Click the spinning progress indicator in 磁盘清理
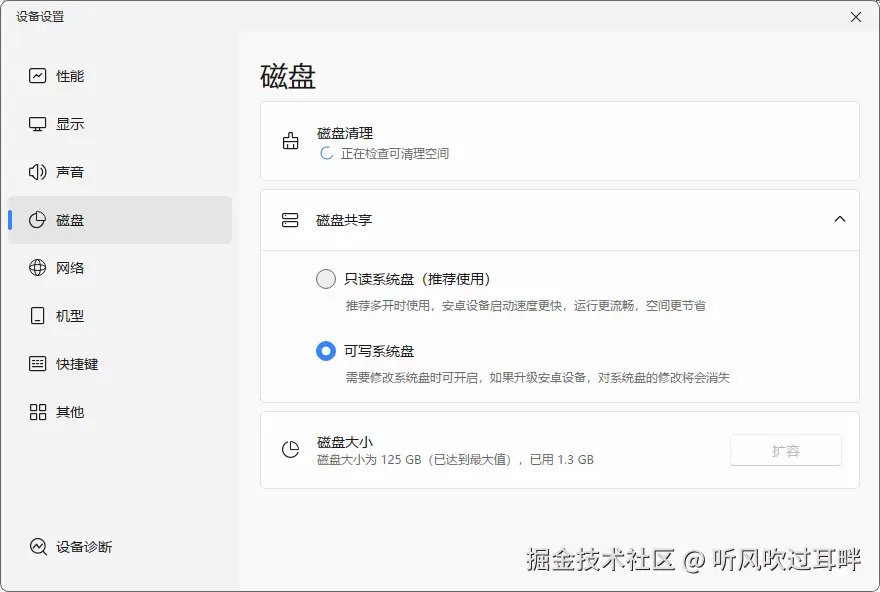 tap(326, 154)
